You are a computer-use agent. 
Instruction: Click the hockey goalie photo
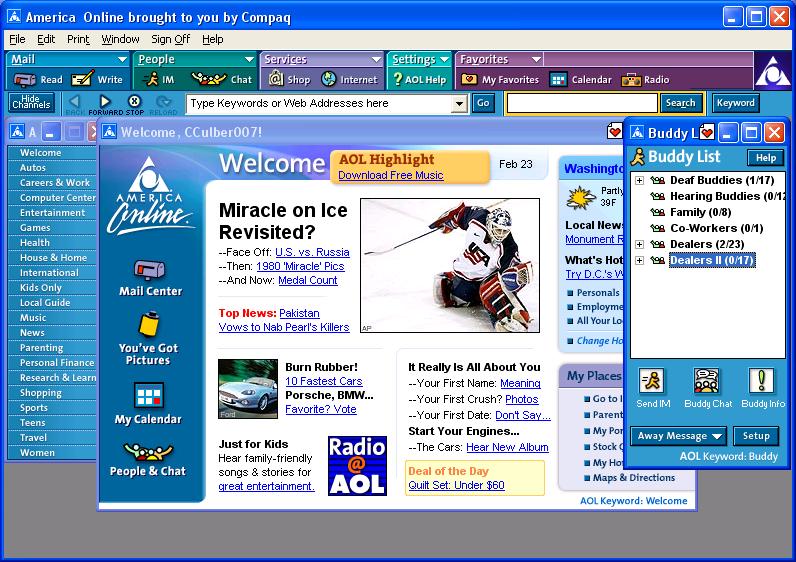click(x=450, y=266)
